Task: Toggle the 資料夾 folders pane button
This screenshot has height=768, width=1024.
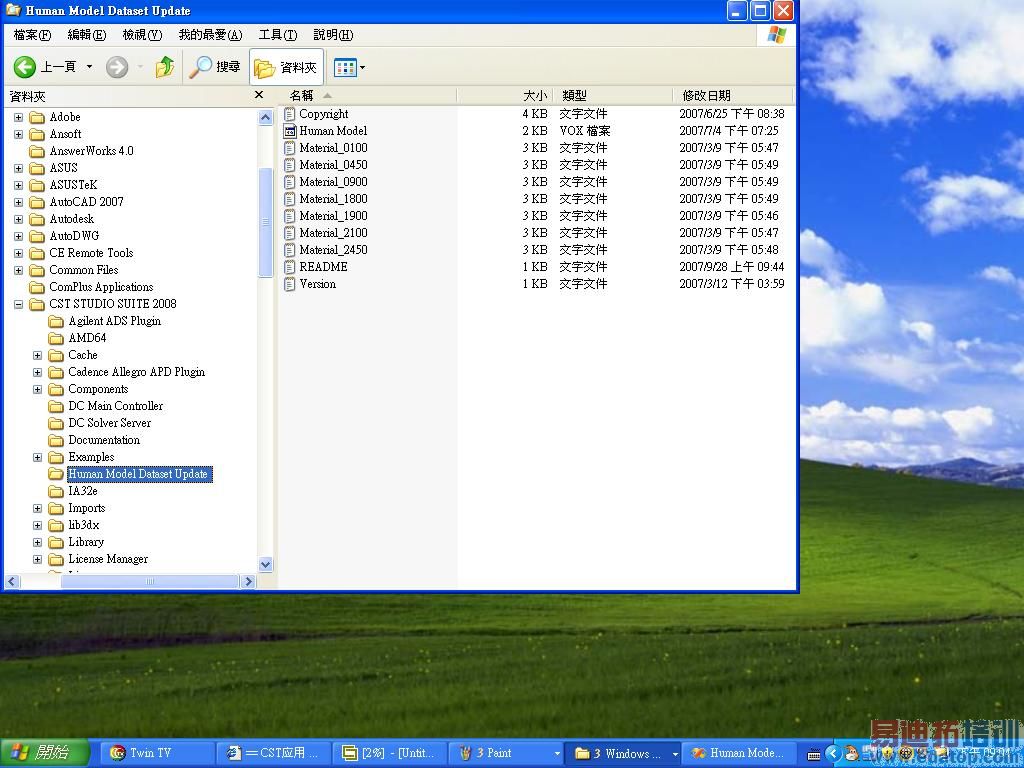Action: [x=285, y=67]
